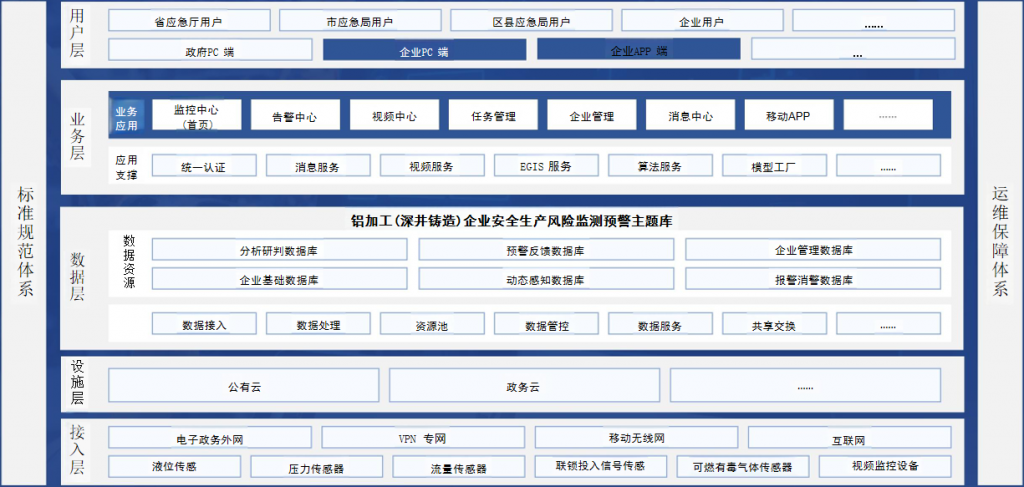Click the VPN 专网 access box
Image resolution: width=1024 pixels, height=487 pixels.
coord(423,438)
